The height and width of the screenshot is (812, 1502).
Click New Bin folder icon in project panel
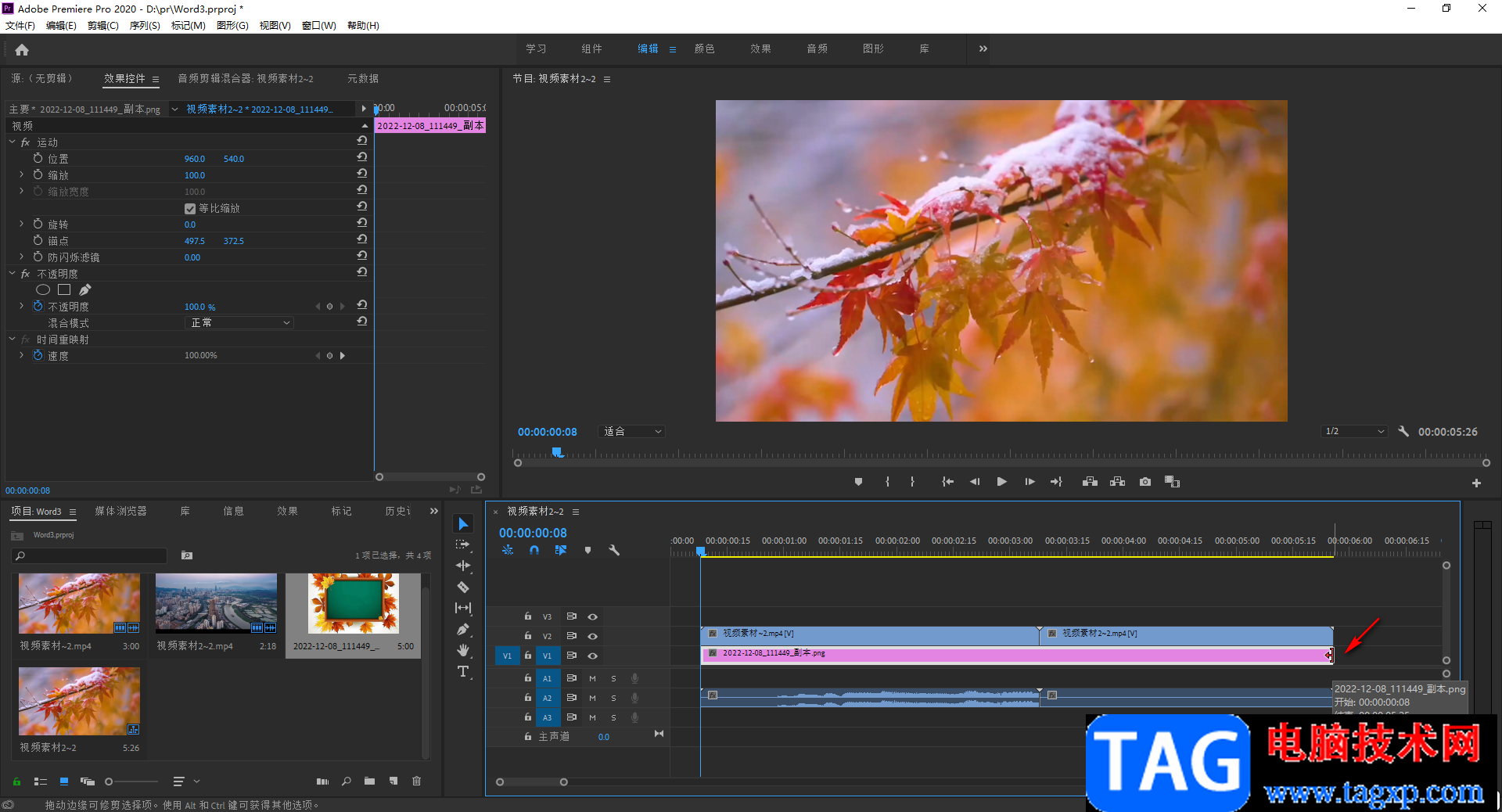click(369, 781)
